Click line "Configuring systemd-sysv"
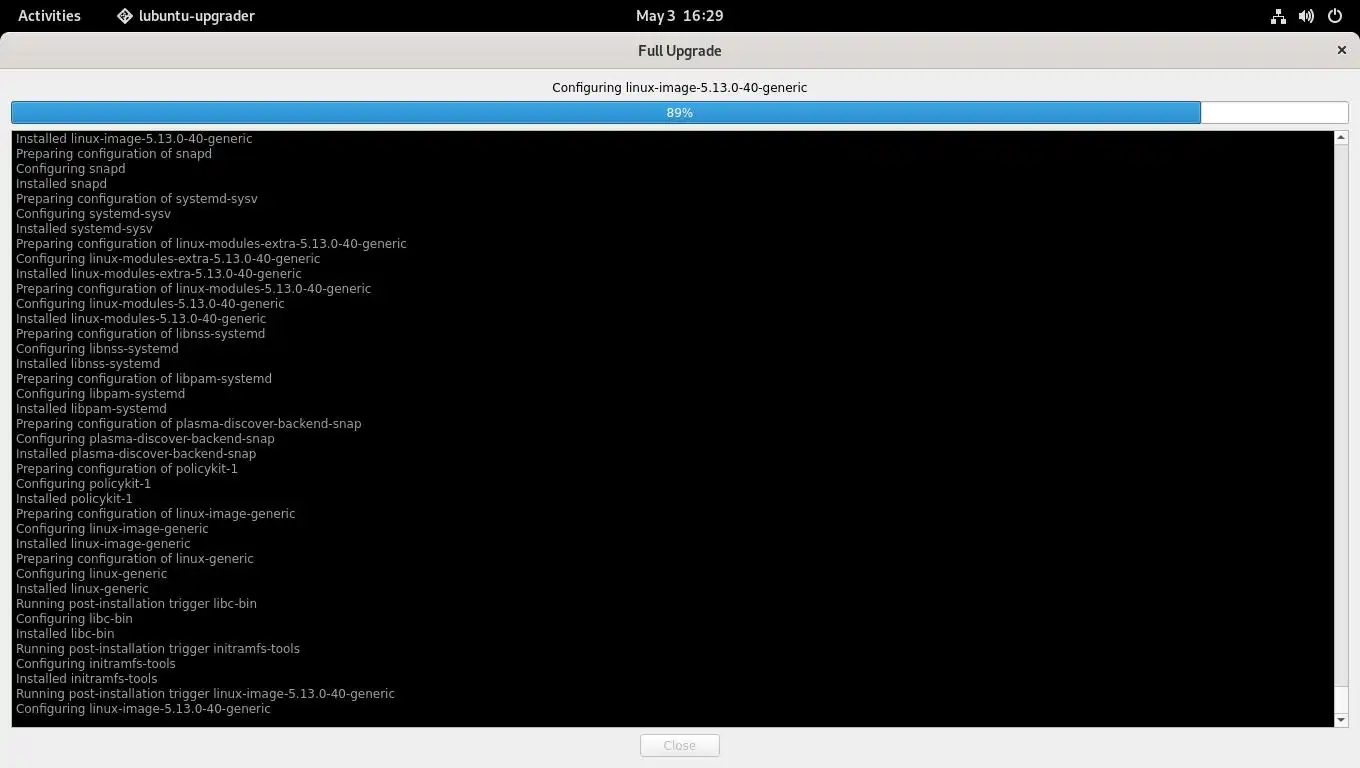The image size is (1360, 768). [93, 214]
